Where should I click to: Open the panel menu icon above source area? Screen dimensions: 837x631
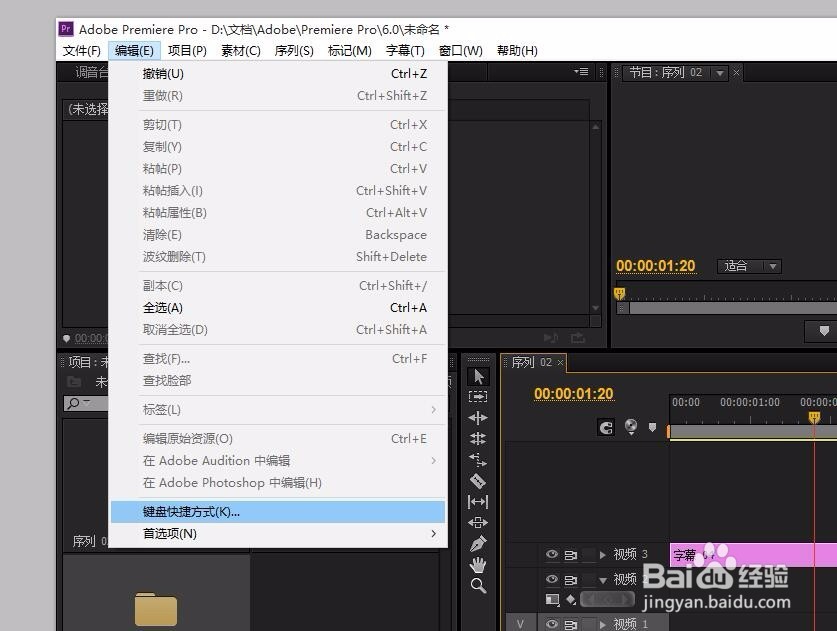point(581,72)
